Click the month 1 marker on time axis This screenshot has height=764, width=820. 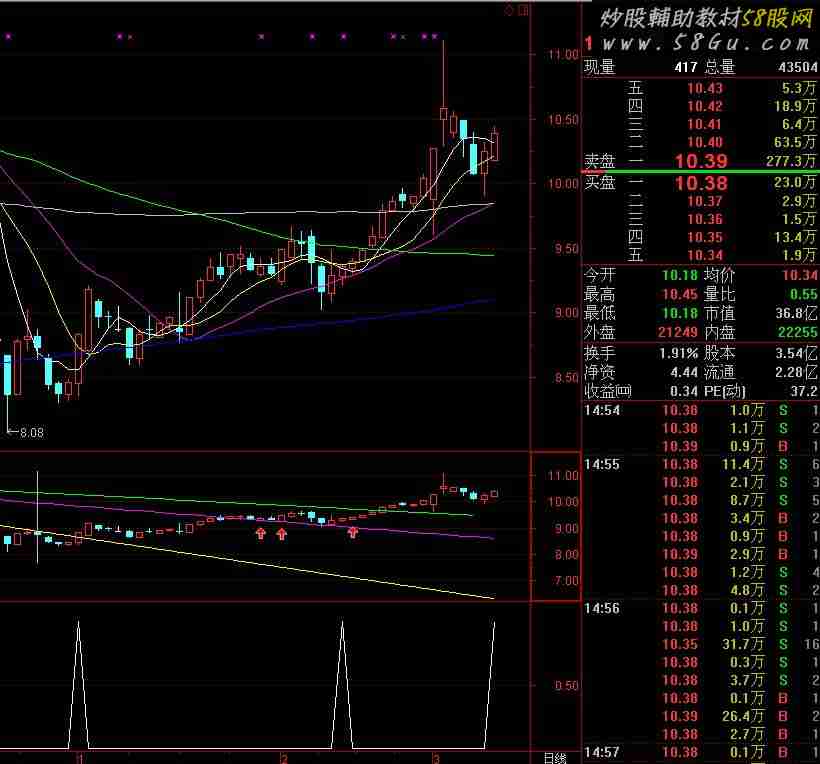click(x=78, y=757)
